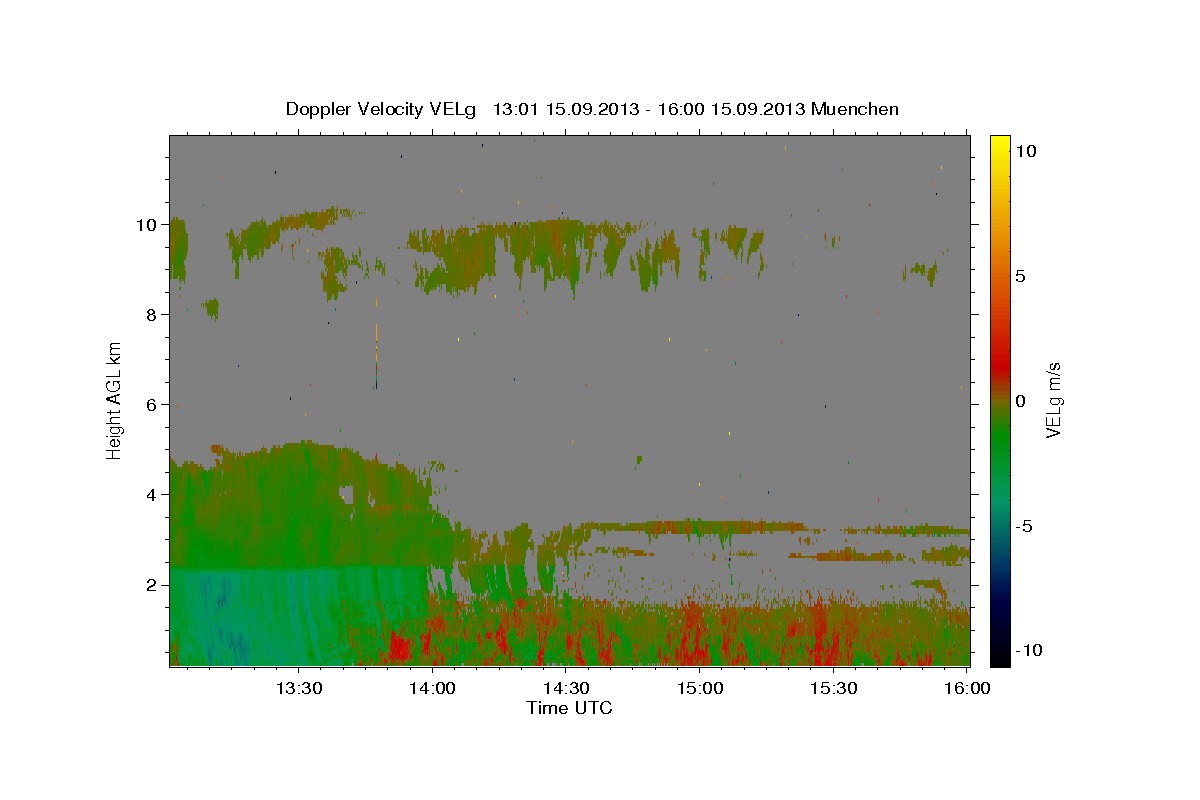Viewport: 1200px width, 800px height.
Task: Click the colorbar value 10 label
Action: pos(1025,150)
